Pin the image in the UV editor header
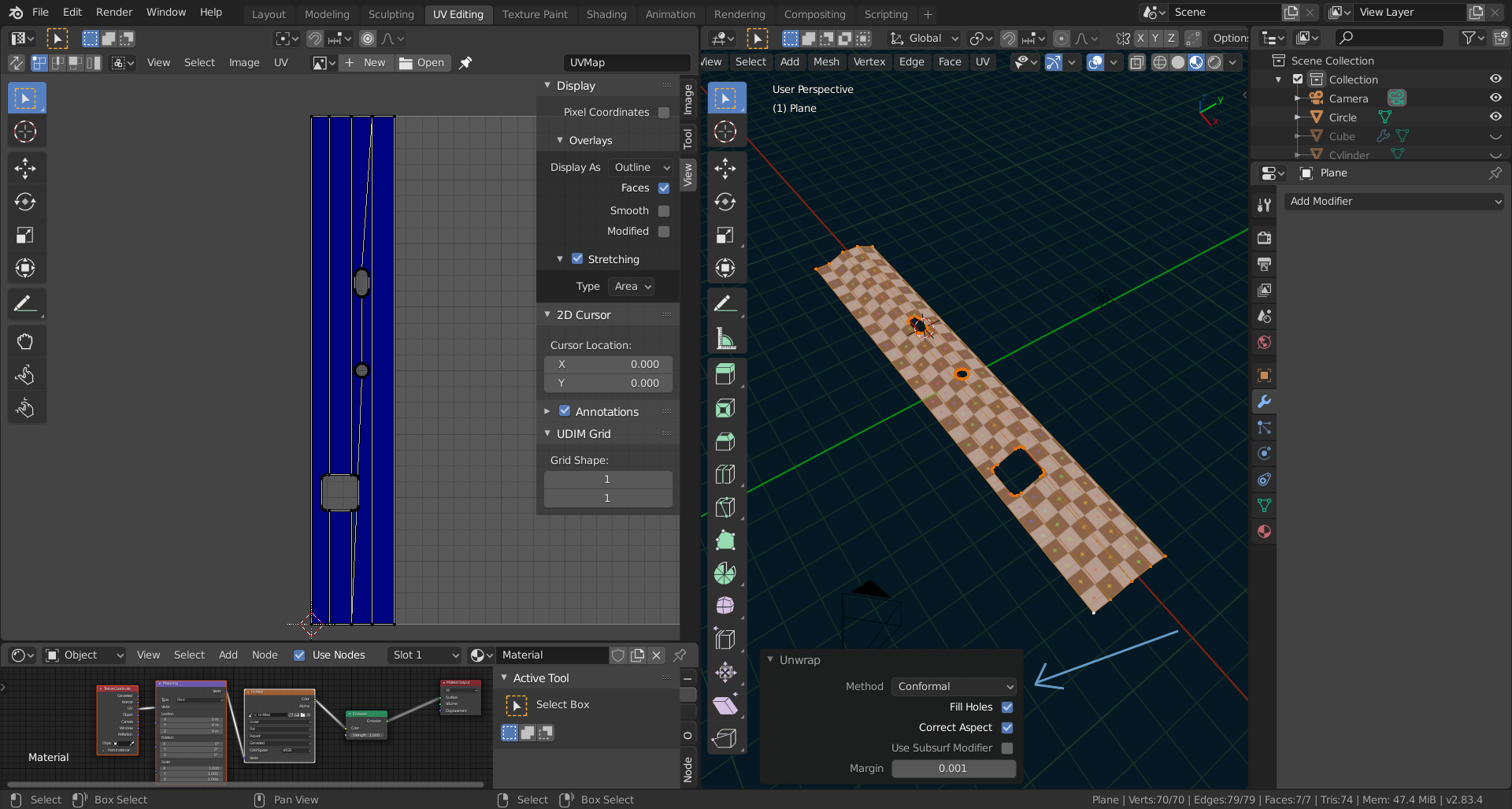The width and height of the screenshot is (1512, 809). (465, 63)
